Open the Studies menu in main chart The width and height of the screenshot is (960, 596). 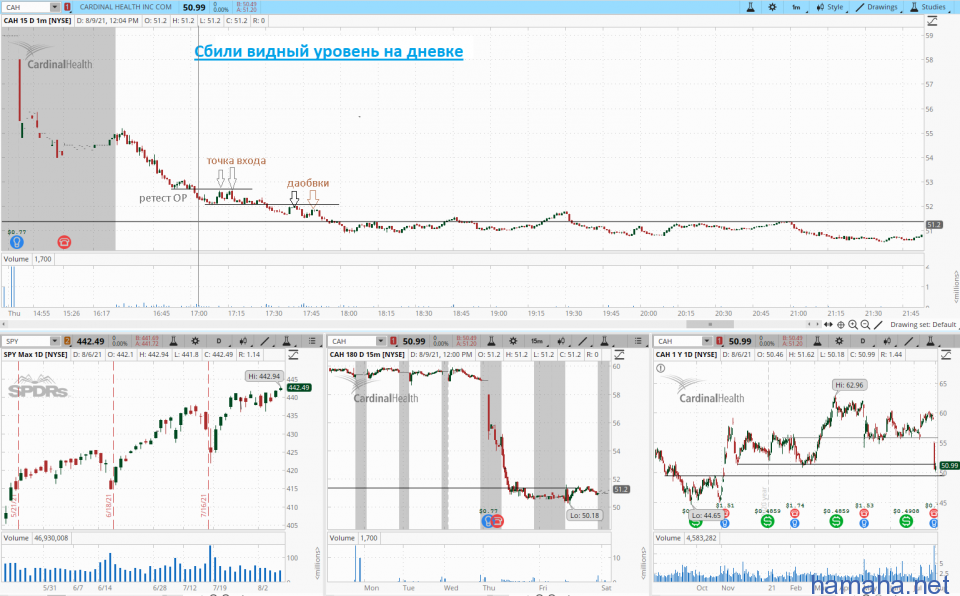(x=928, y=7)
